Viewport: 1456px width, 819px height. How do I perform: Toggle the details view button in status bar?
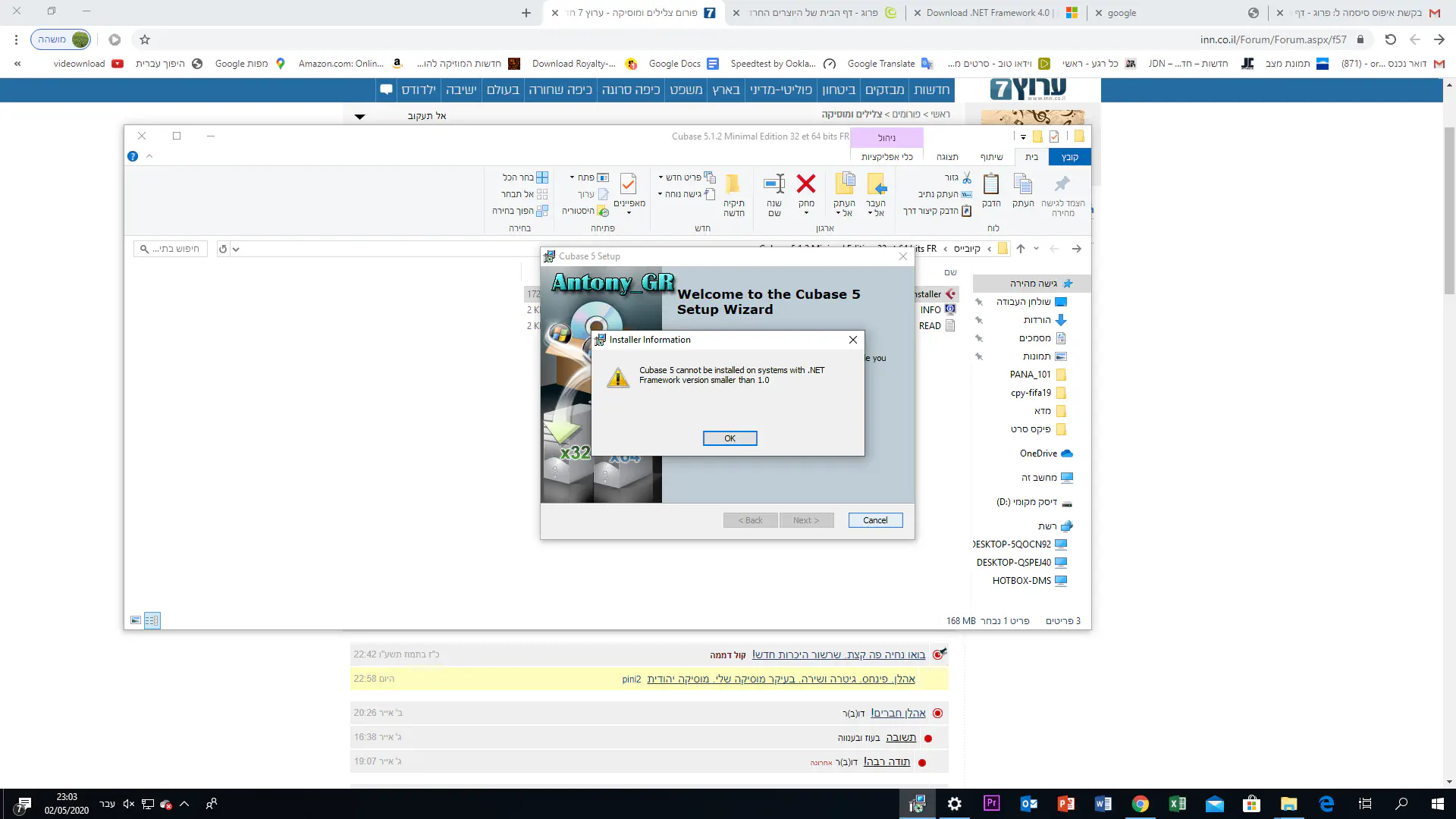pos(152,620)
